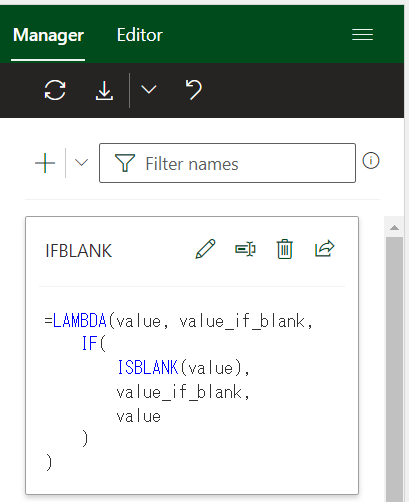Add a new name with plus icon
This screenshot has width=409, height=502.
[45, 163]
